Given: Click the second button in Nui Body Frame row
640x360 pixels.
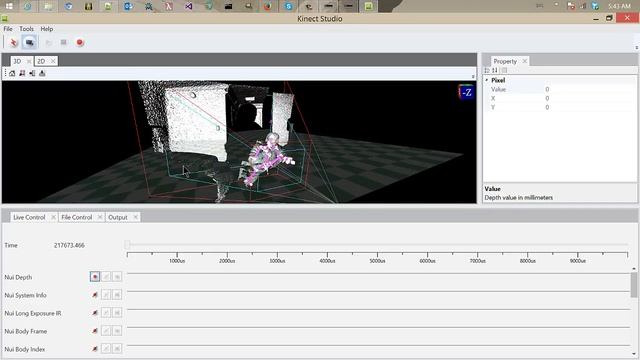Looking at the screenshot, I should pyautogui.click(x=106, y=331).
